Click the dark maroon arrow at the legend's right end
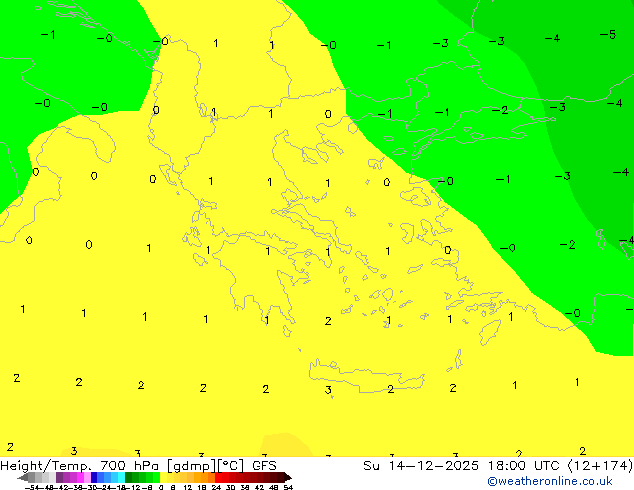The image size is (634, 490). 288,477
